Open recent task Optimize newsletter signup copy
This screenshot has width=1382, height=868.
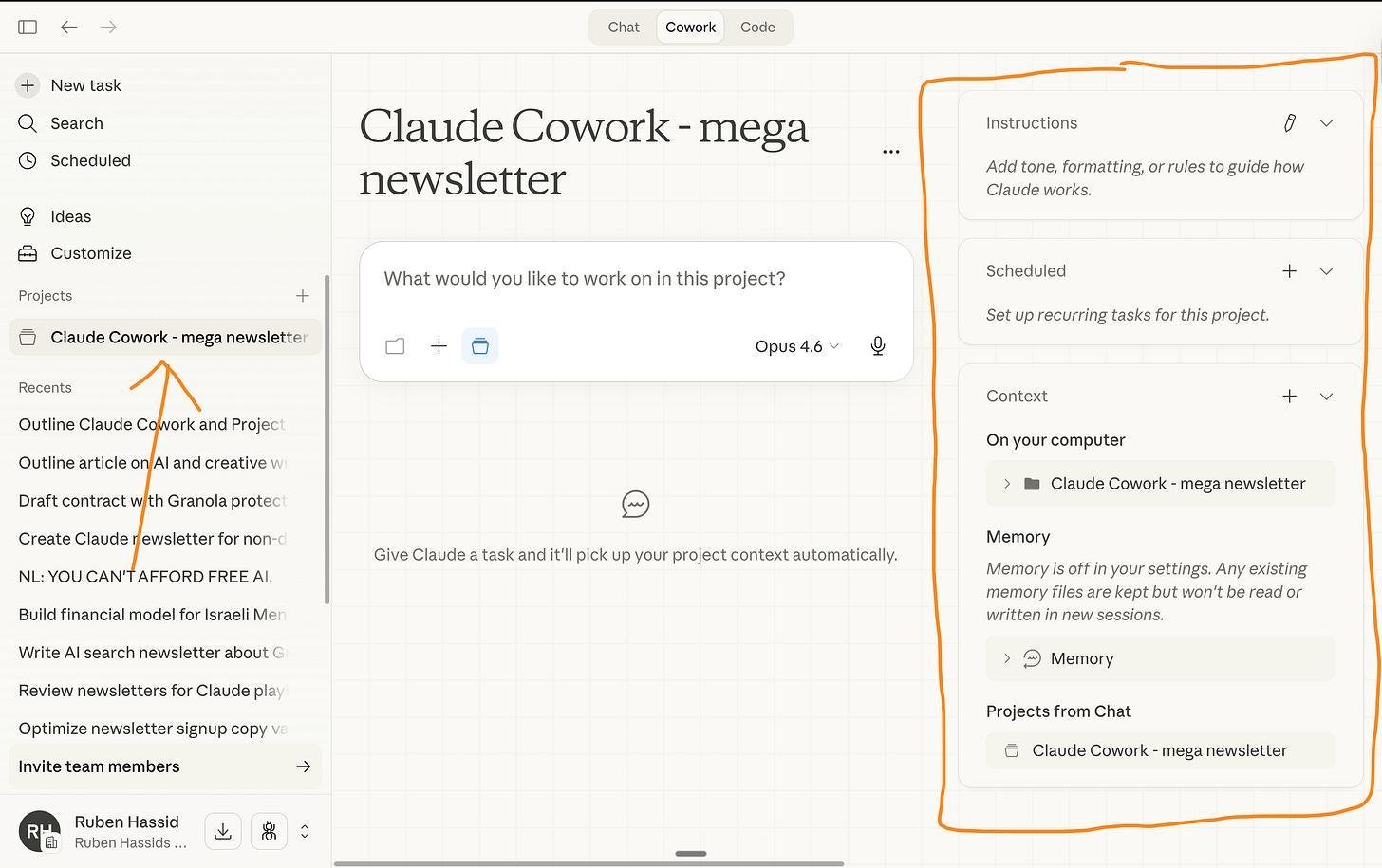(x=152, y=728)
